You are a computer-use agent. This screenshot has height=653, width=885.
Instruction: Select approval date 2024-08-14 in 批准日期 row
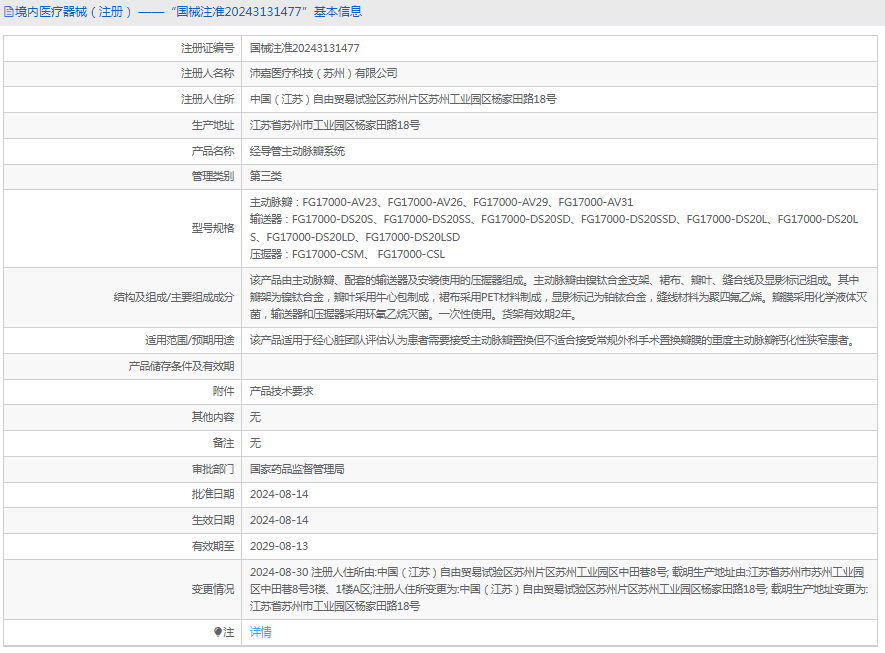279,494
